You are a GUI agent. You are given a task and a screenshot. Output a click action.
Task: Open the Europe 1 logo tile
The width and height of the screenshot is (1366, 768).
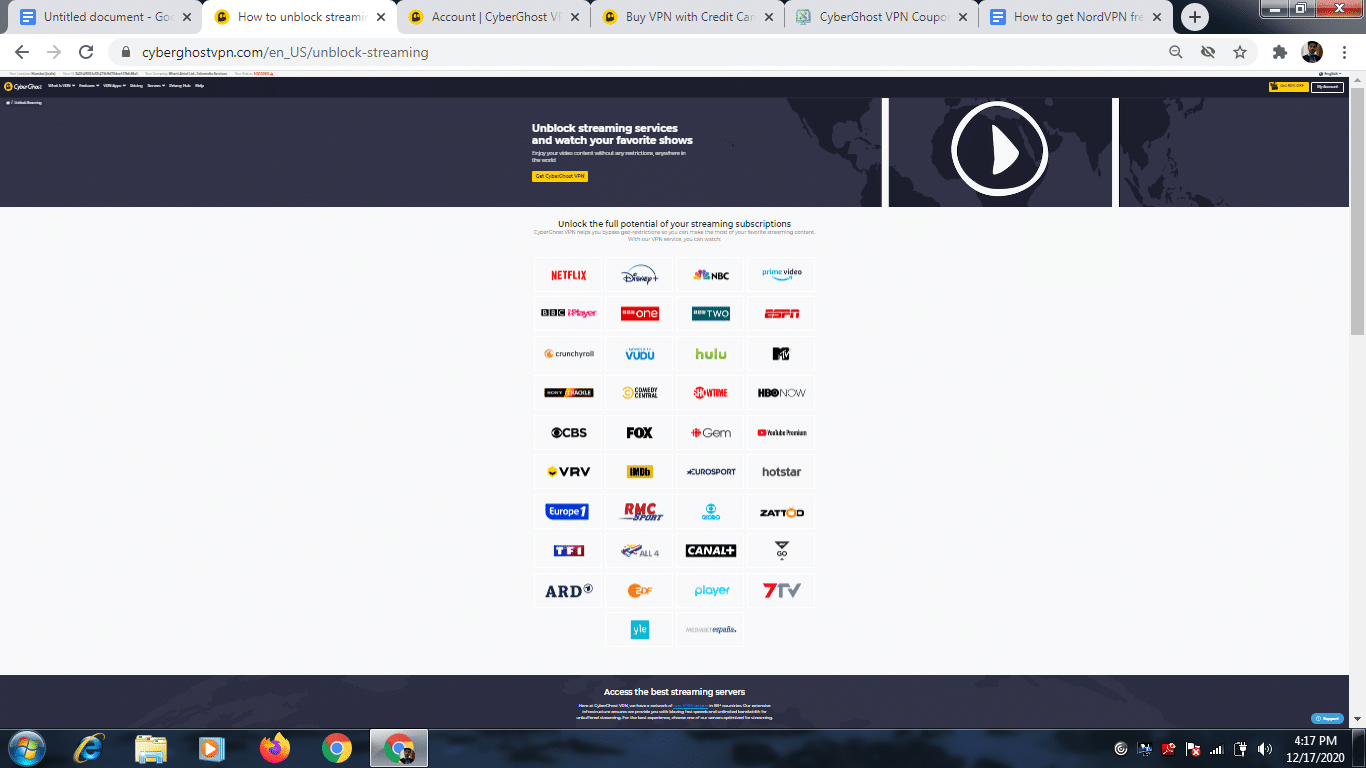[x=568, y=512]
